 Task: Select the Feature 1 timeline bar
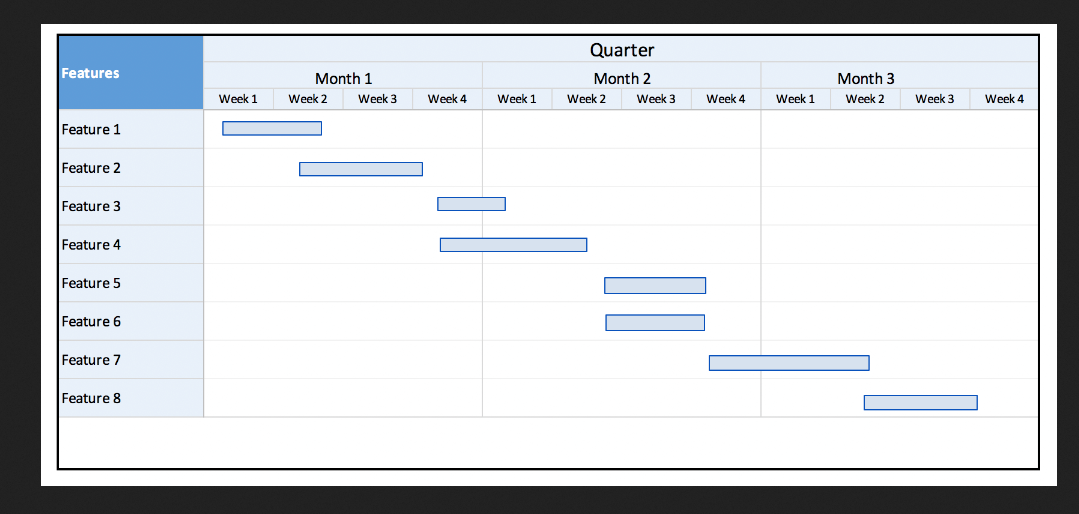(x=272, y=129)
